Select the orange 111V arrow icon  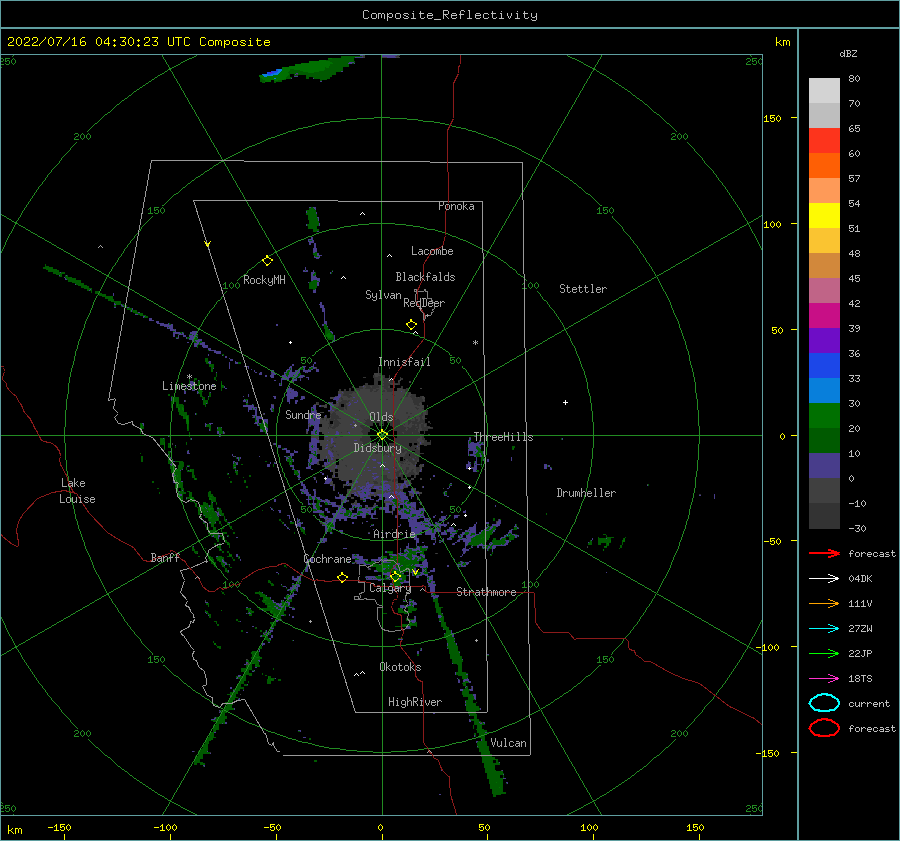(x=824, y=603)
